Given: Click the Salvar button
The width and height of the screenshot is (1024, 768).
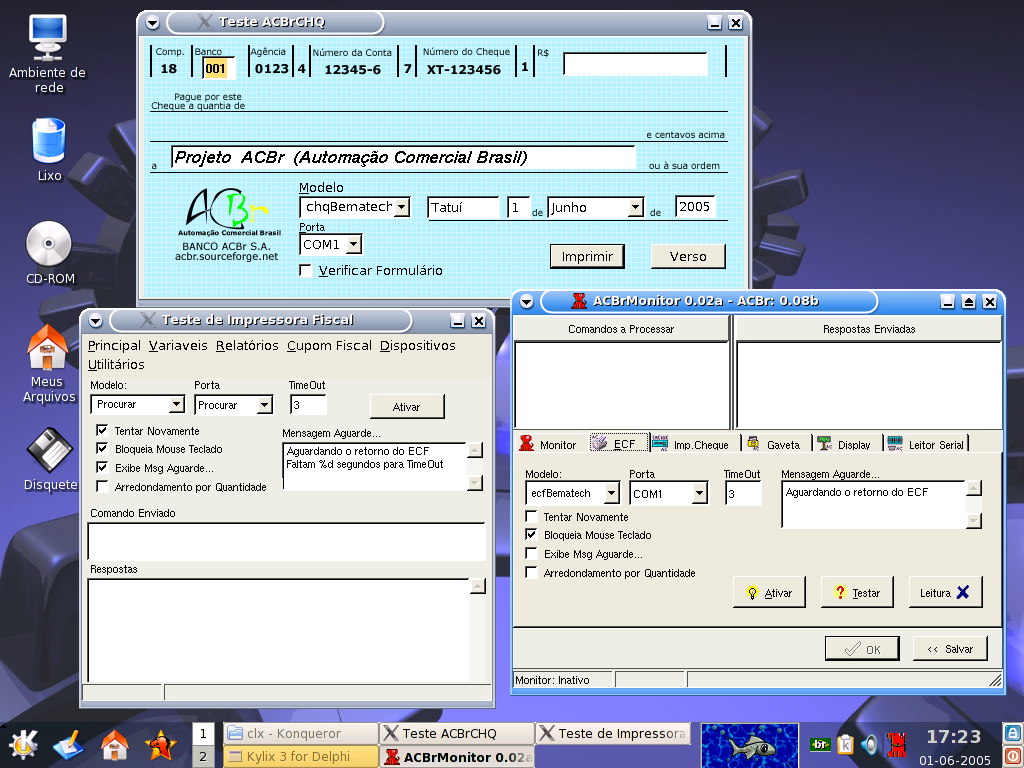Looking at the screenshot, I should [x=949, y=649].
